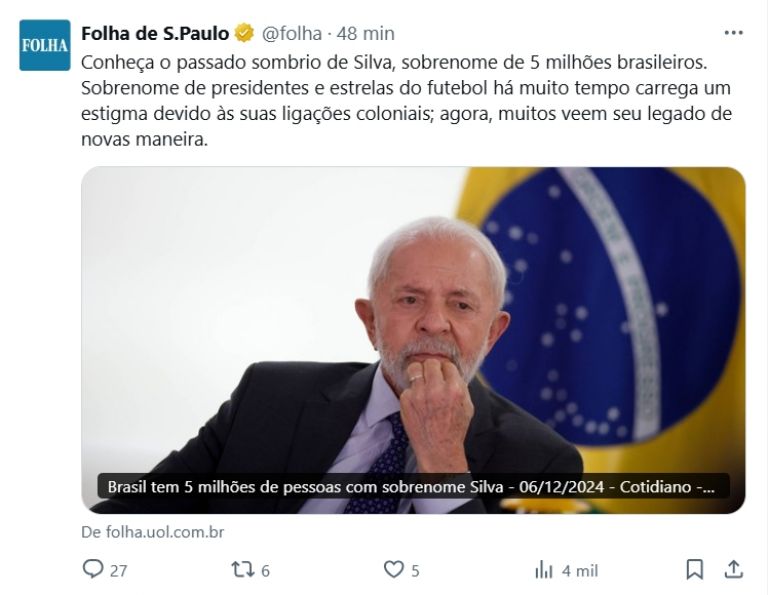Open the 48 min timestamp link

click(365, 33)
